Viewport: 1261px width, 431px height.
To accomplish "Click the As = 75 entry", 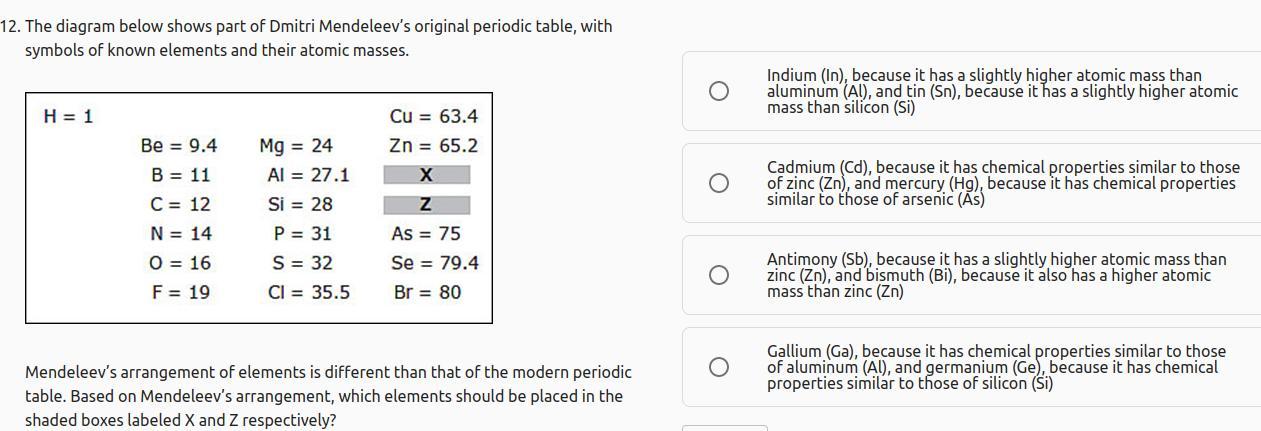I will 426,234.
